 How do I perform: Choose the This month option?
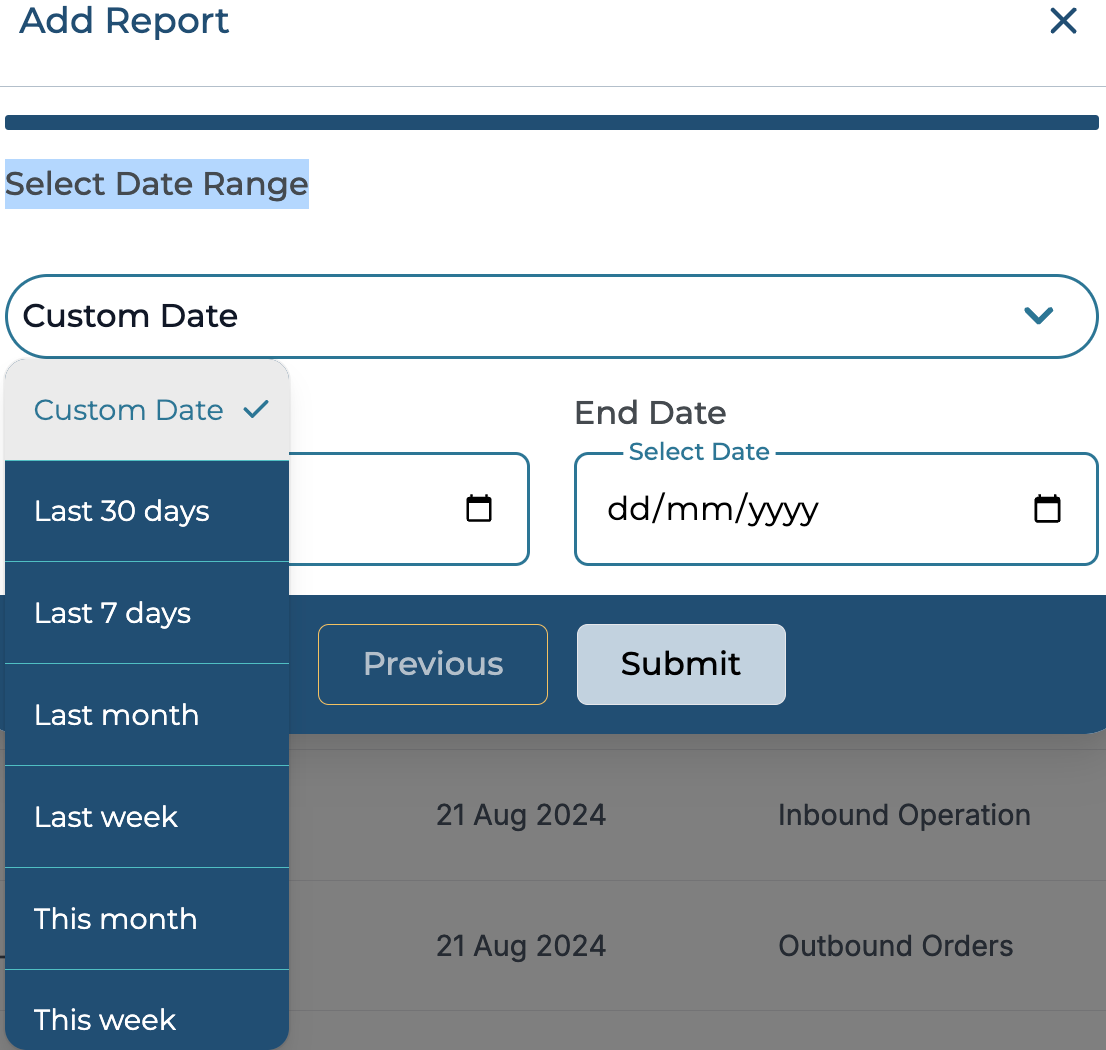click(115, 919)
